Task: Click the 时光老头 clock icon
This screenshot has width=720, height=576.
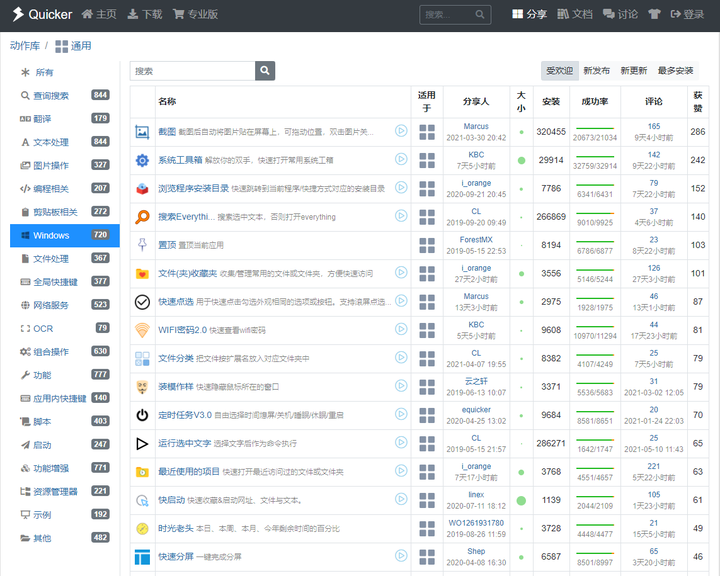Action: coord(142,529)
